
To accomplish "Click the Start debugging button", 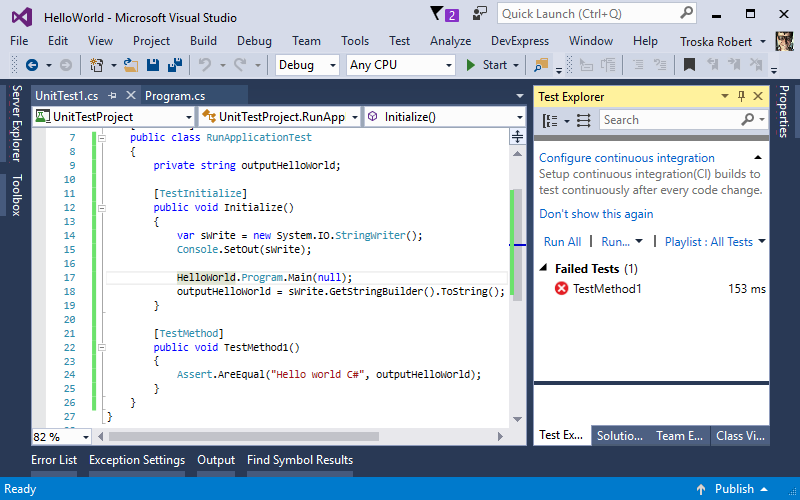I will tap(487, 65).
